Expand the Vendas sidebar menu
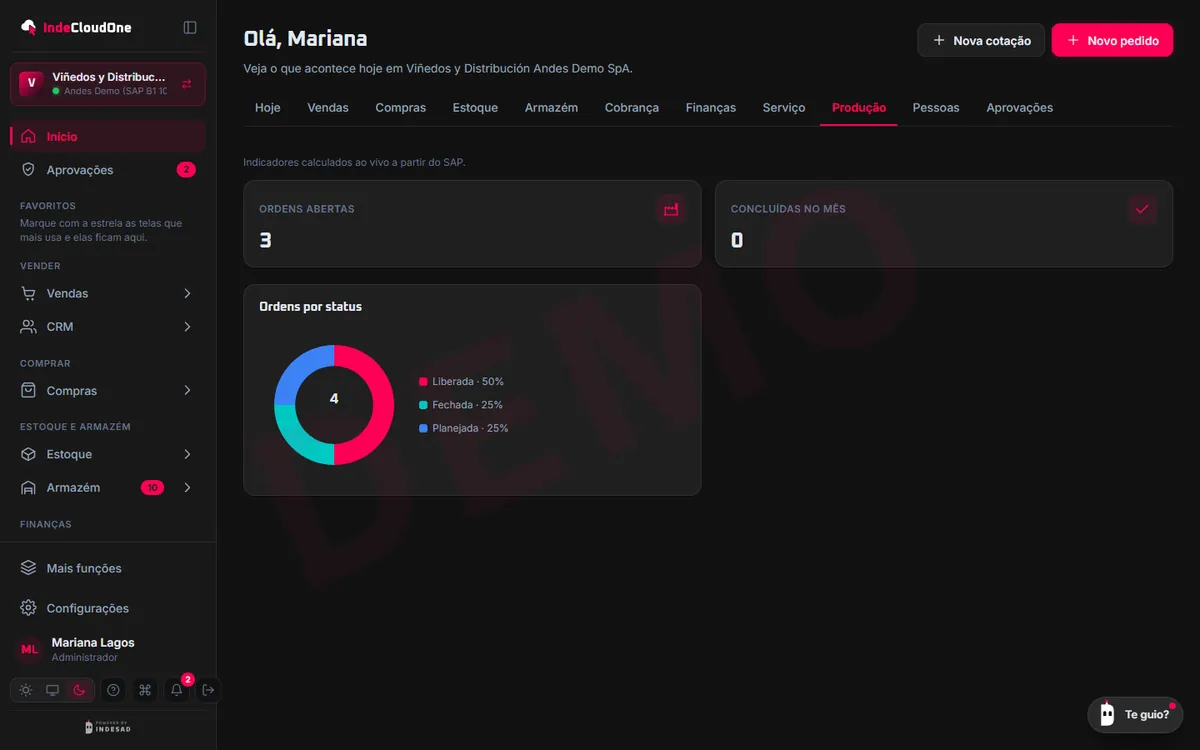This screenshot has height=750, width=1200. 108,293
